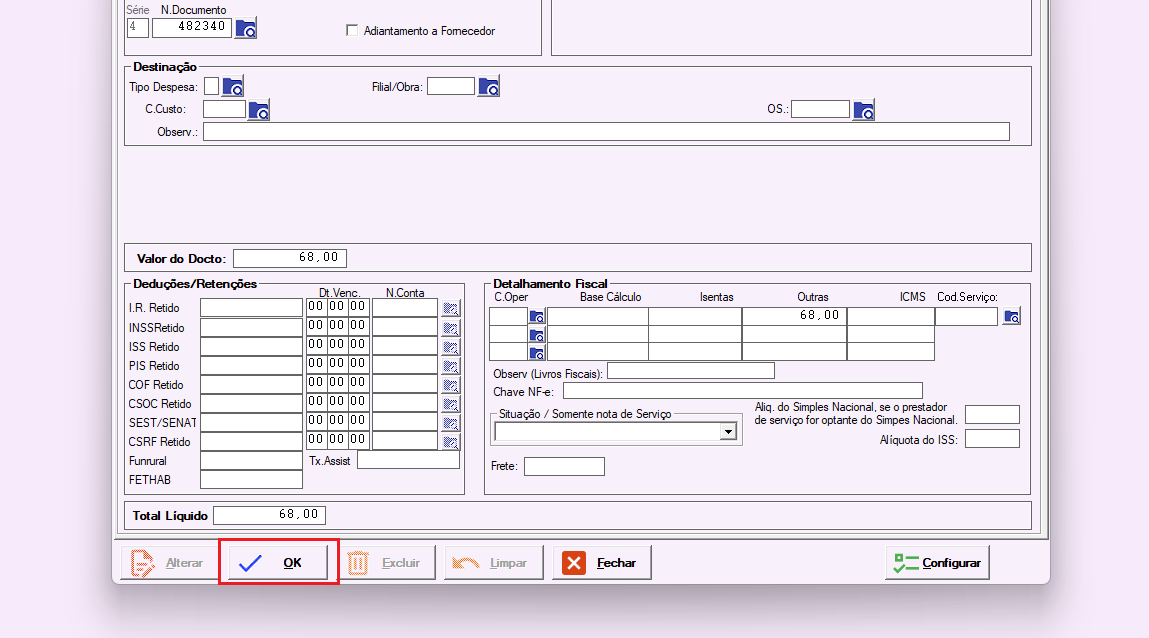Open the INSSRetido account lookup icon
This screenshot has width=1149, height=638.
pyautogui.click(x=451, y=327)
